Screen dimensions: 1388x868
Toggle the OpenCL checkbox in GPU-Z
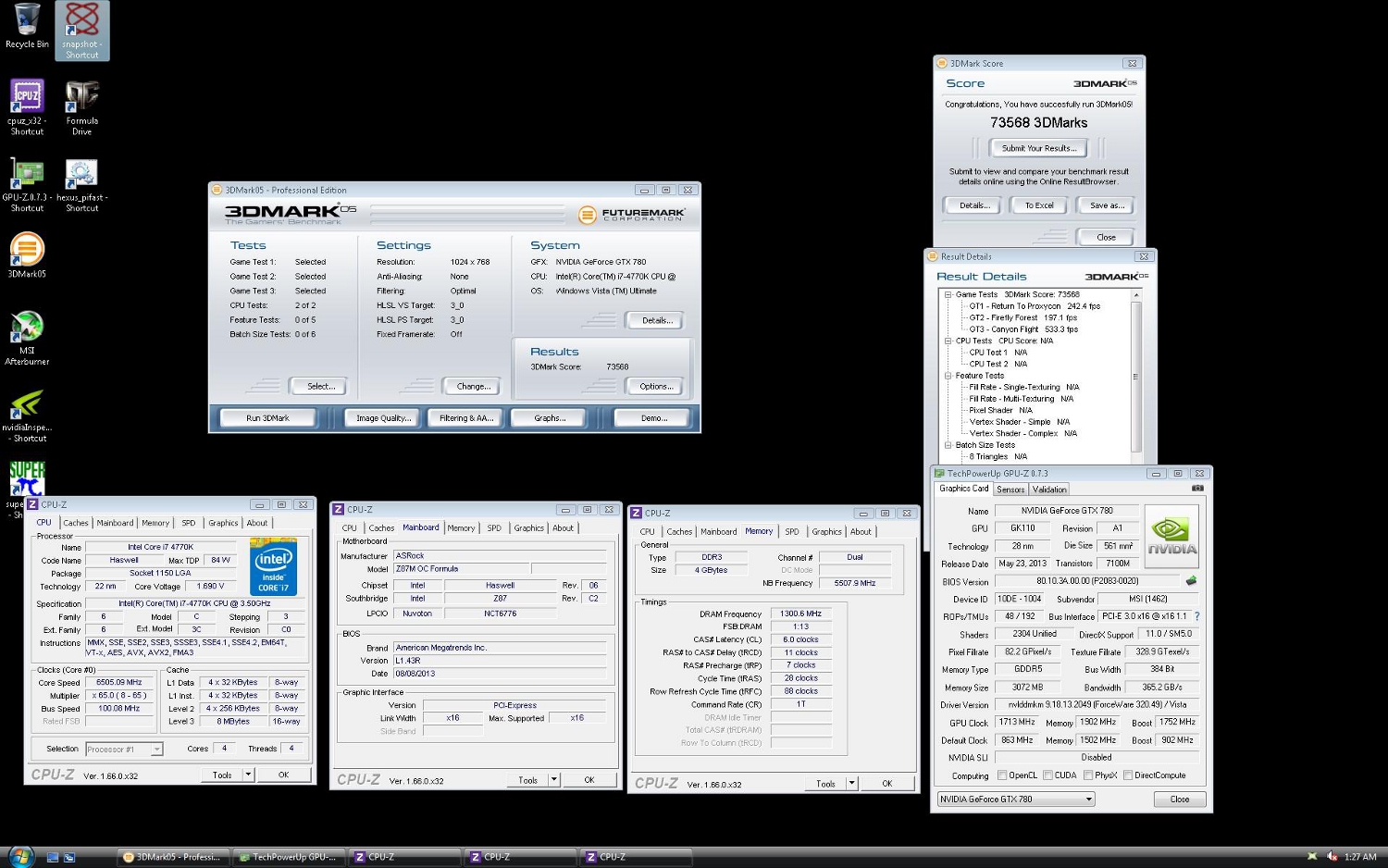1002,775
